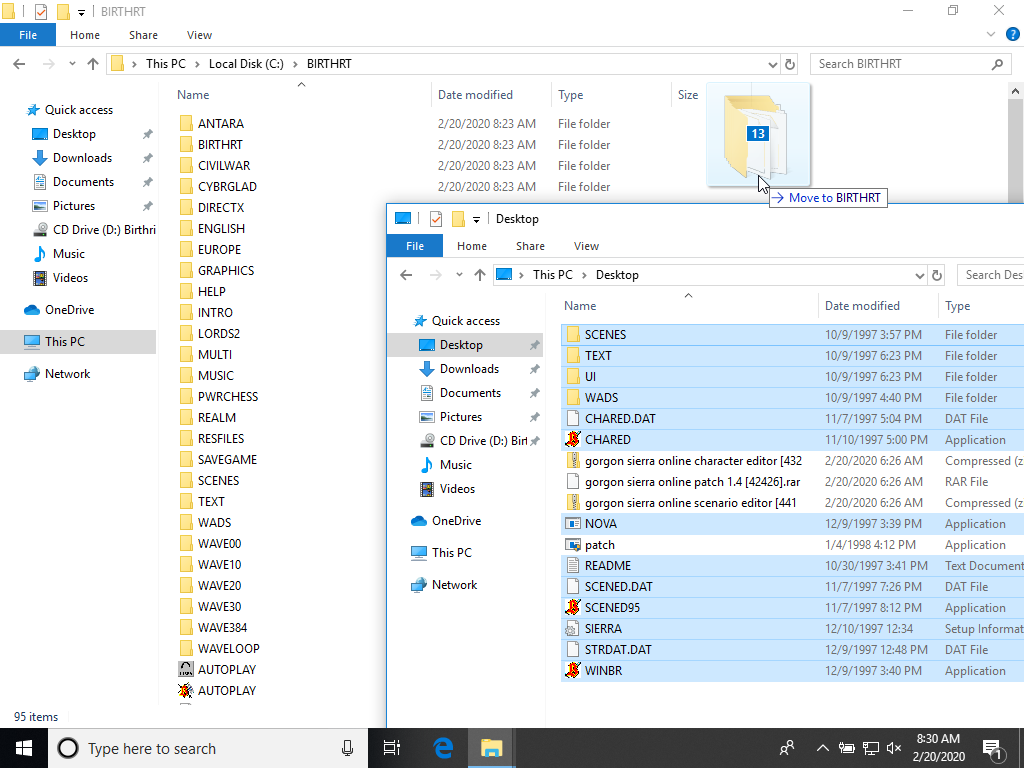Select the WINBR application icon

573,671
